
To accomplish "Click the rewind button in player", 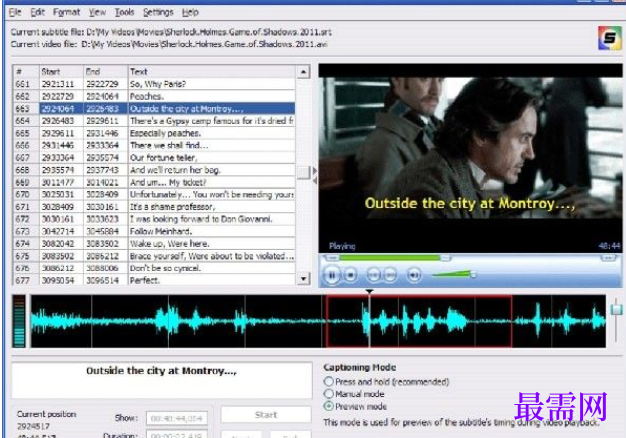I will 373,275.
